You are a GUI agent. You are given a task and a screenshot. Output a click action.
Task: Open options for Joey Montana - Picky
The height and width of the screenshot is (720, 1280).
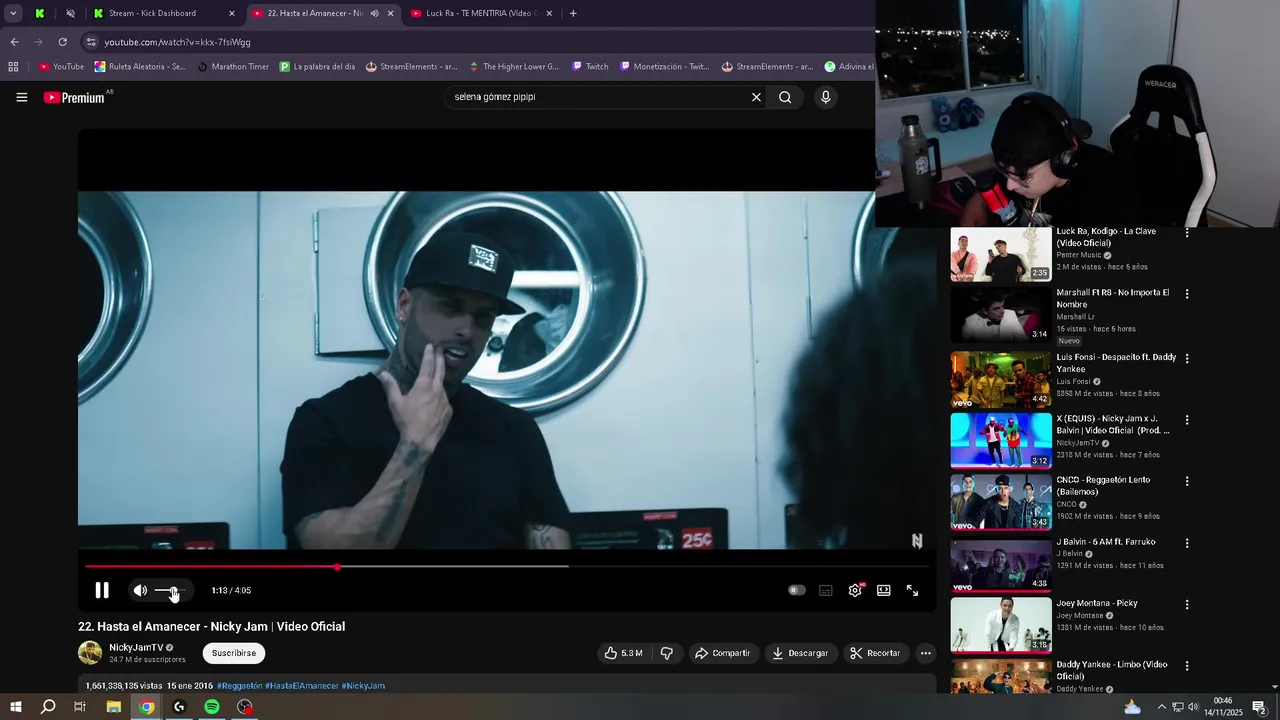pyautogui.click(x=1187, y=605)
